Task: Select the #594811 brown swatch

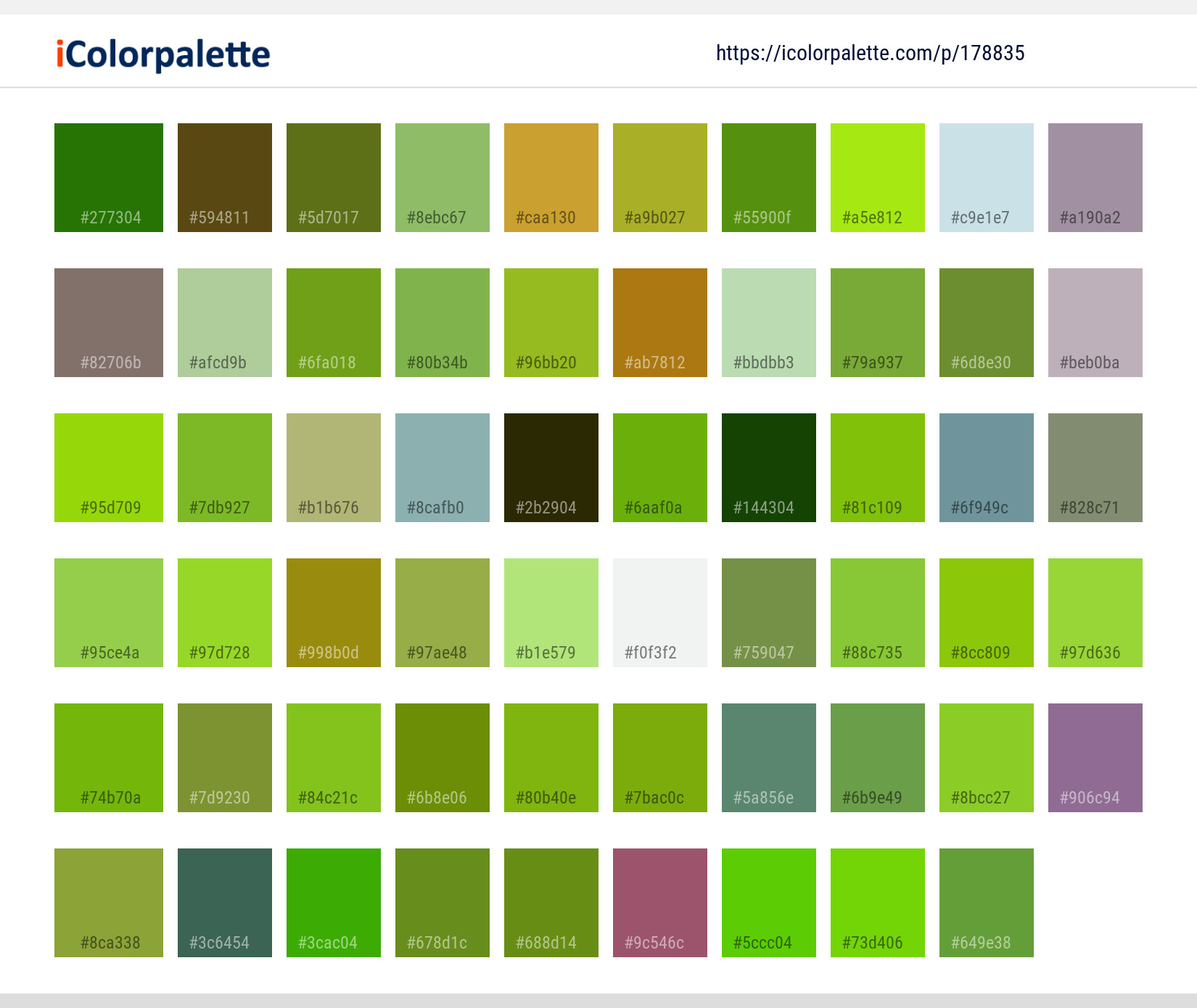Action: coord(225,178)
